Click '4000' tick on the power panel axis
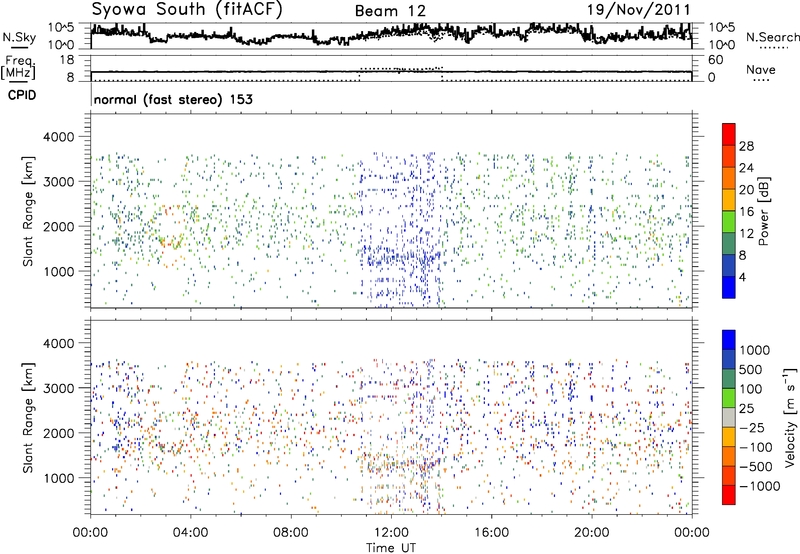800x554 pixels. [58, 137]
